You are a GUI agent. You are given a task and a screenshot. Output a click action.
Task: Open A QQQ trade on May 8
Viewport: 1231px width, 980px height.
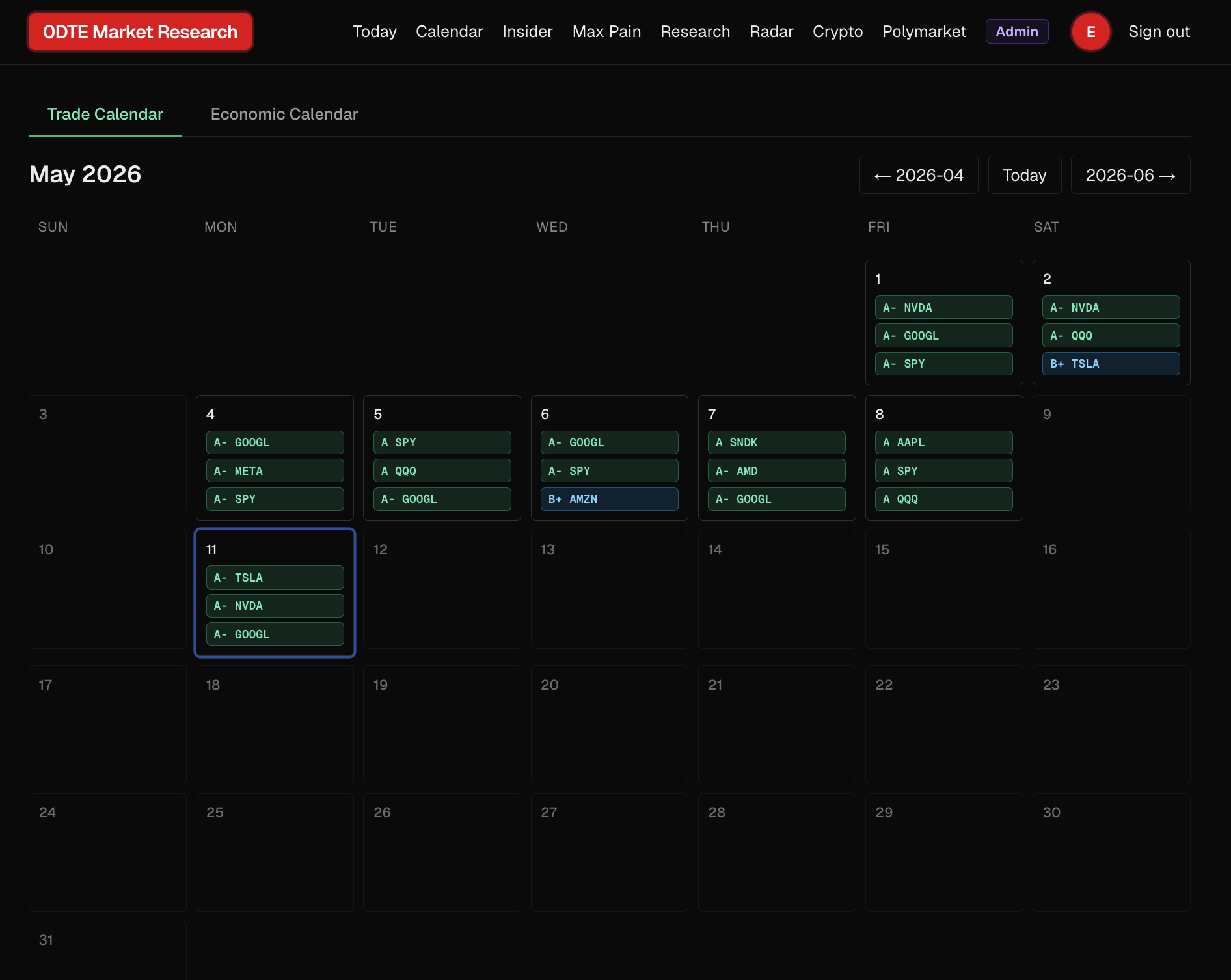(x=944, y=499)
